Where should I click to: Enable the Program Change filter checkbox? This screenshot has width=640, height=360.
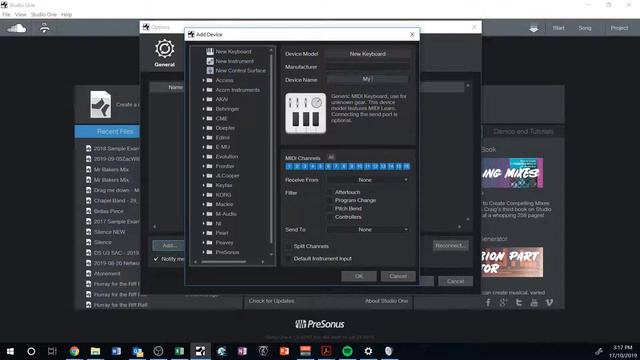click(330, 200)
